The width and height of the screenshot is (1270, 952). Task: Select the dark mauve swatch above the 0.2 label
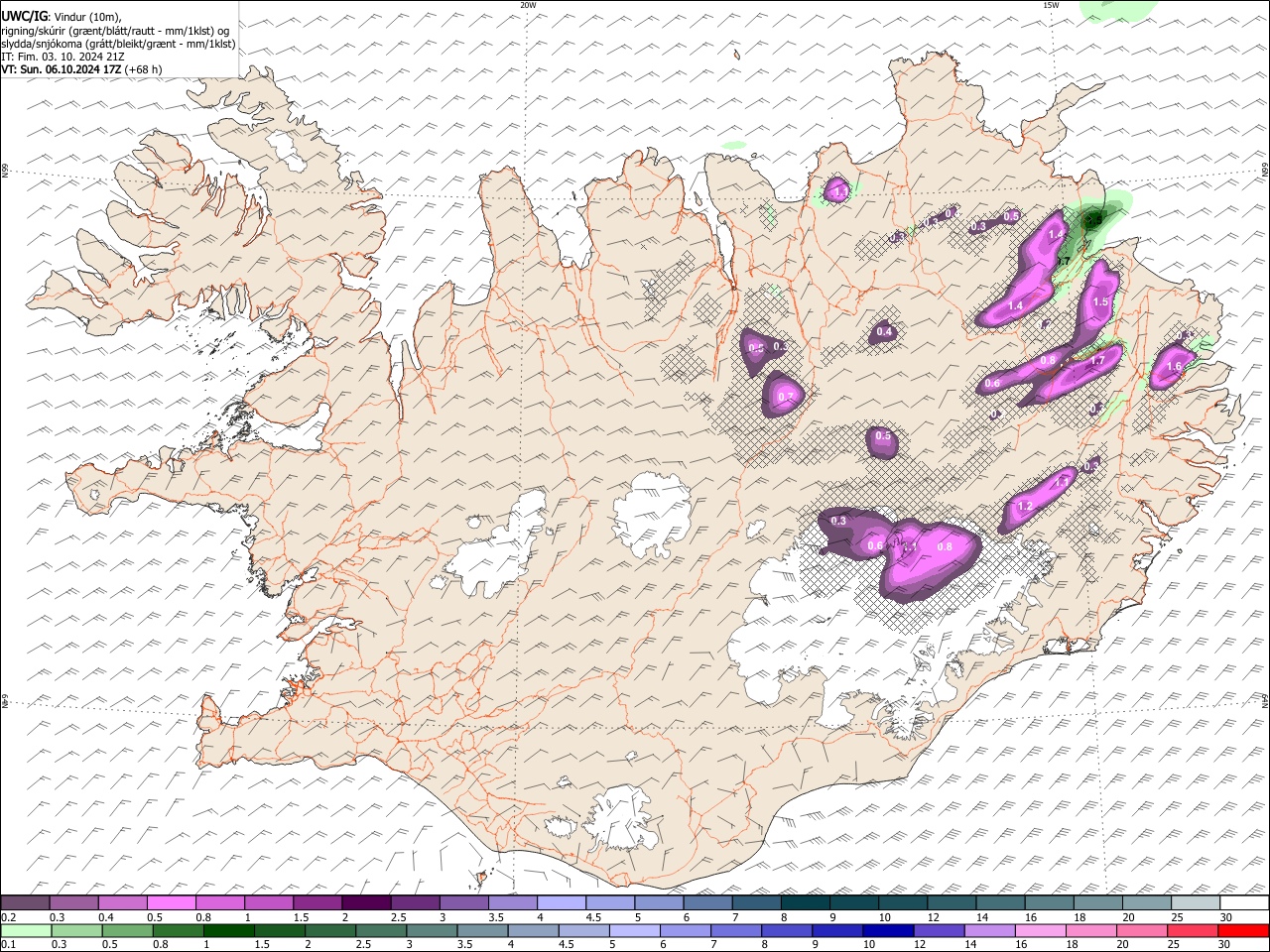[25, 903]
